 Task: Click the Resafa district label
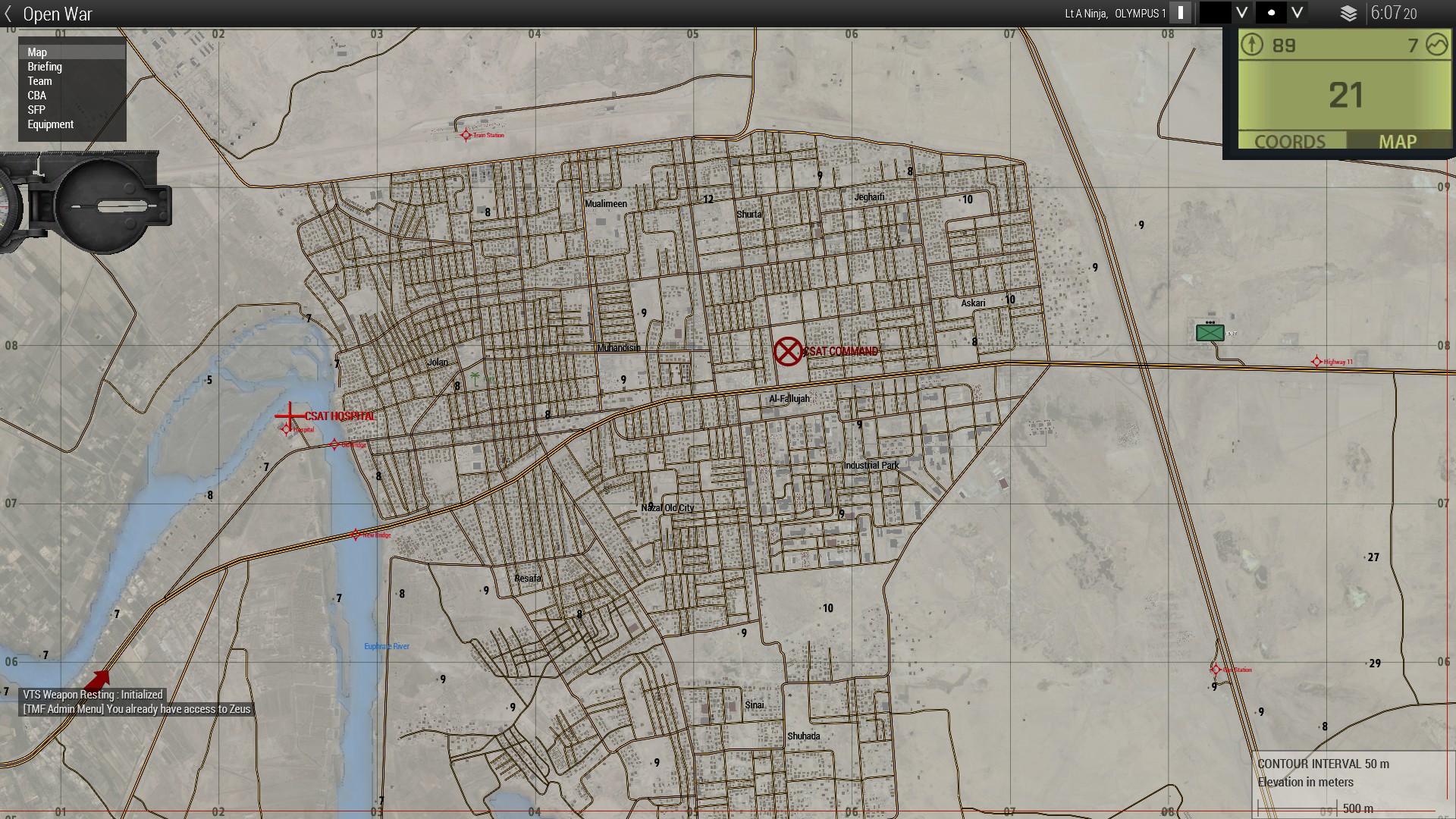click(x=528, y=579)
